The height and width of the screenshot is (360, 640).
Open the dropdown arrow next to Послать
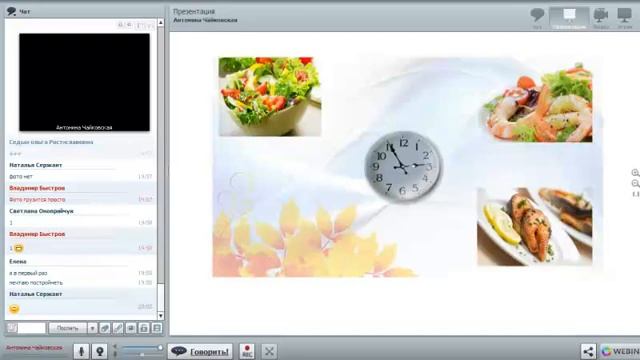click(92, 328)
